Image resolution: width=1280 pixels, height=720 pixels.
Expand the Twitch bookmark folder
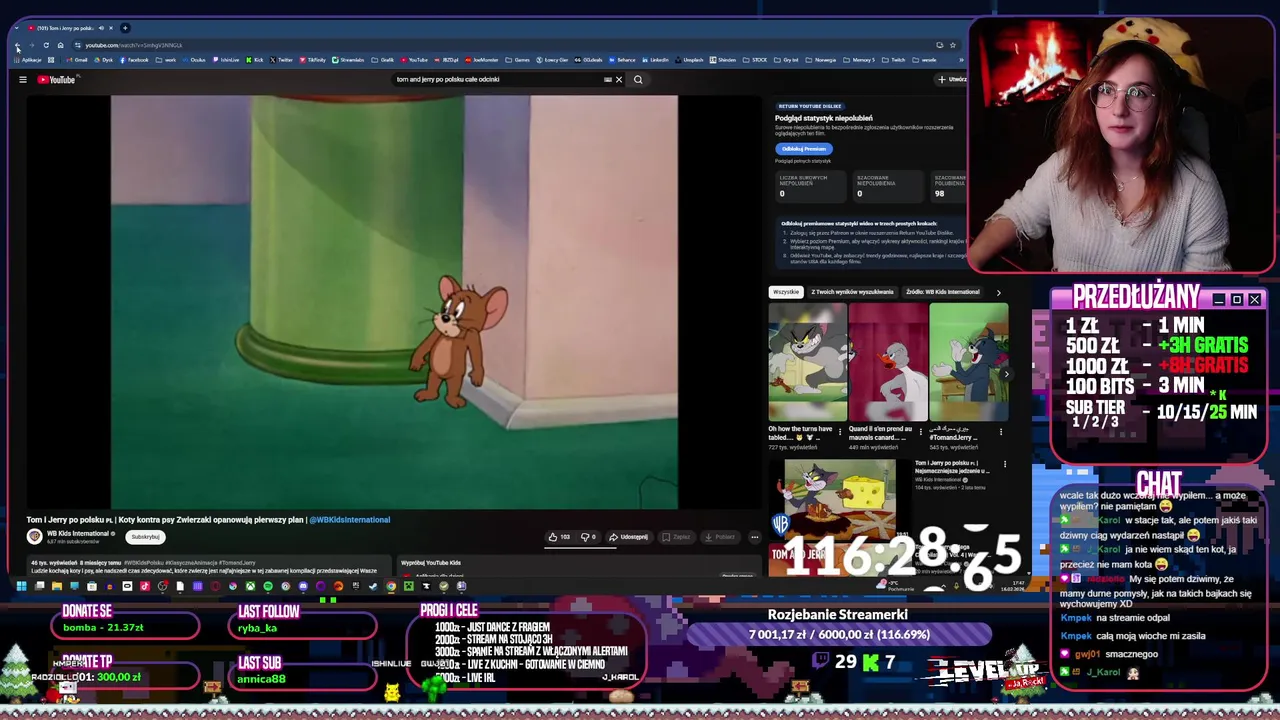[893, 60]
